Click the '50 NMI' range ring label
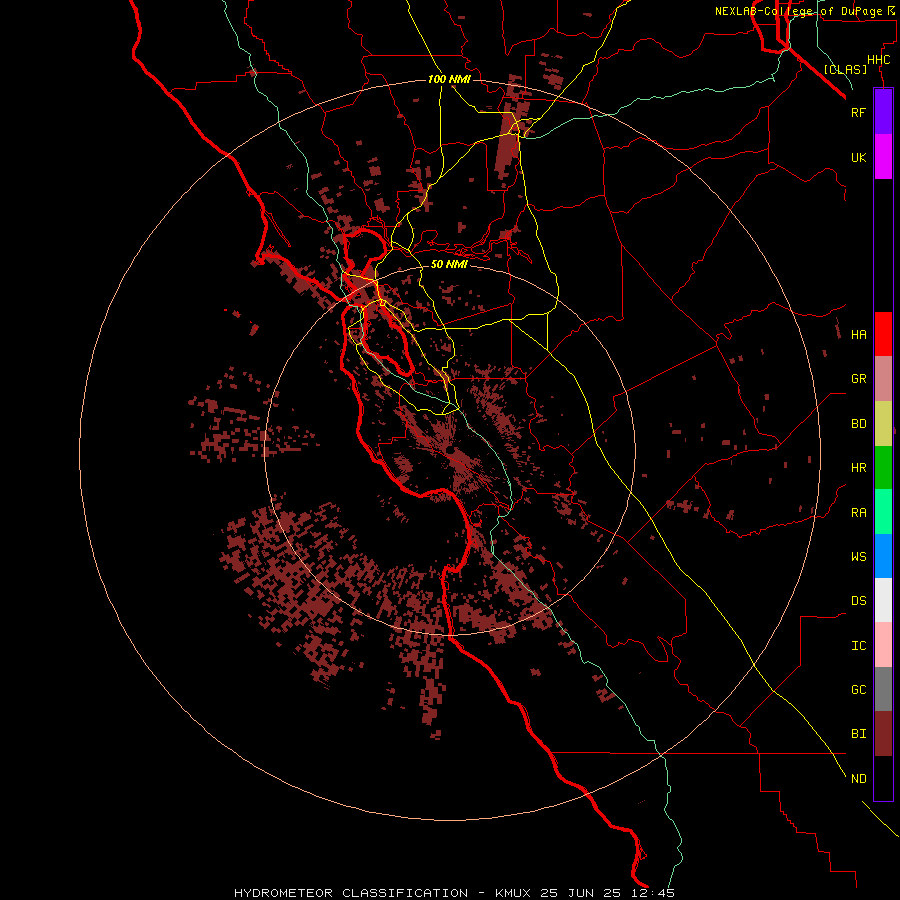This screenshot has width=900, height=900. click(449, 264)
